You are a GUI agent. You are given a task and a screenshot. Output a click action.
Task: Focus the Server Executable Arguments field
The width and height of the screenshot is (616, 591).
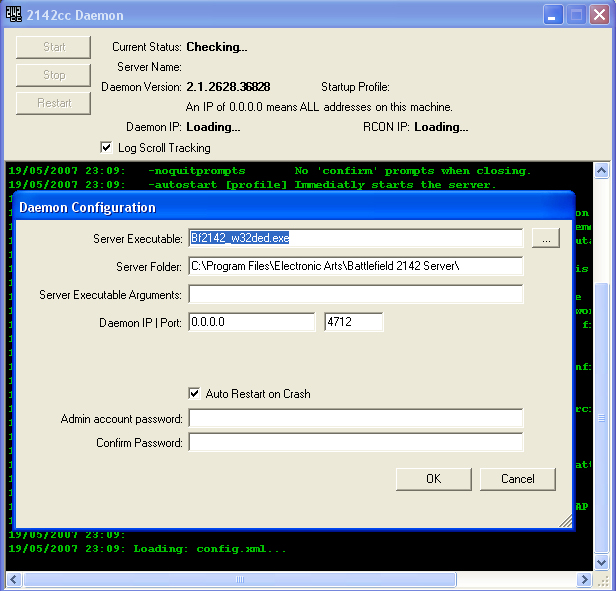[356, 294]
